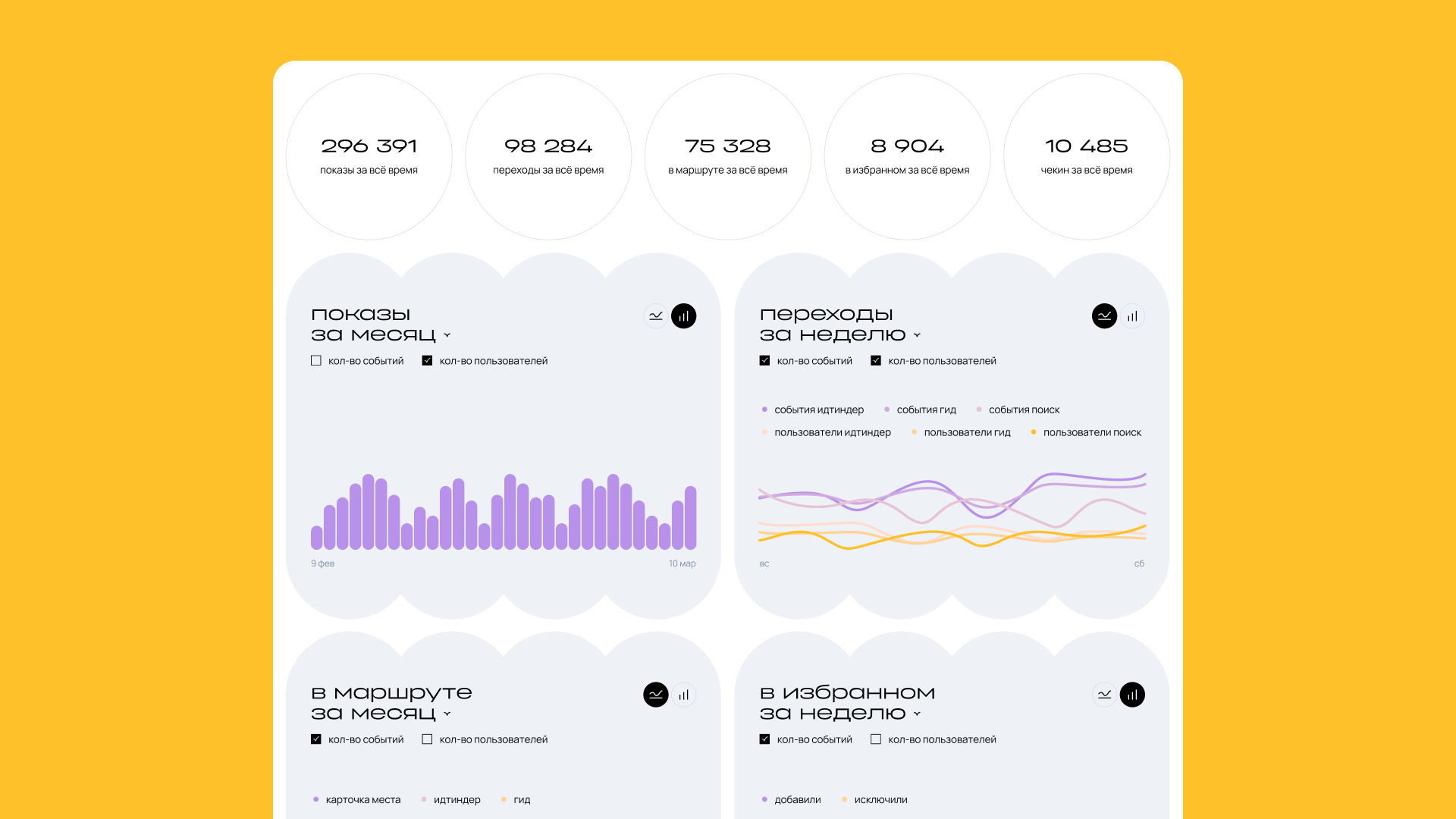Expand period chevron next to 'переходы за неделю'
The height and width of the screenshot is (819, 1456).
tap(917, 335)
